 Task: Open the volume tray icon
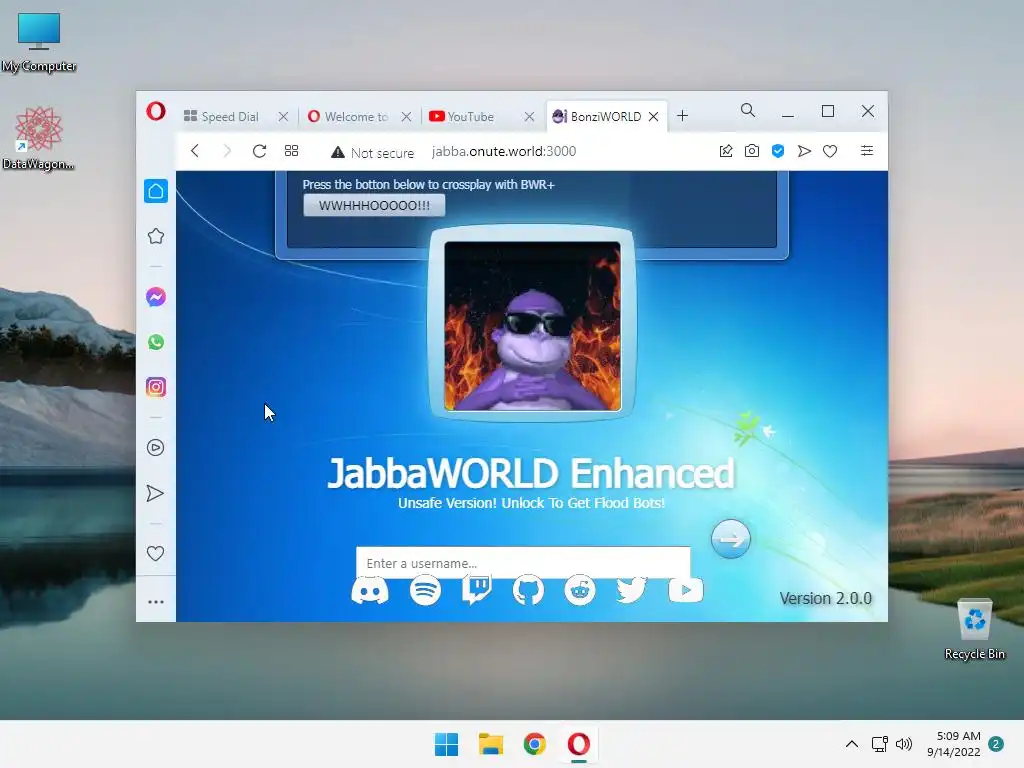pos(904,744)
